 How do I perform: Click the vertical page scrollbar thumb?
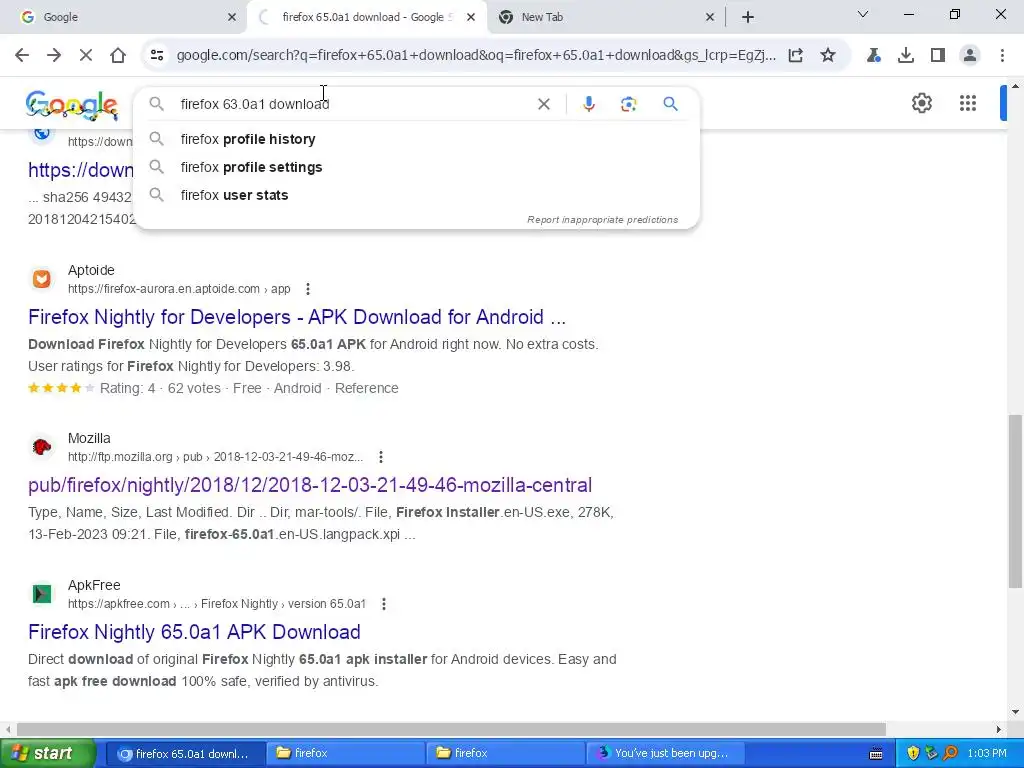coord(1015,501)
